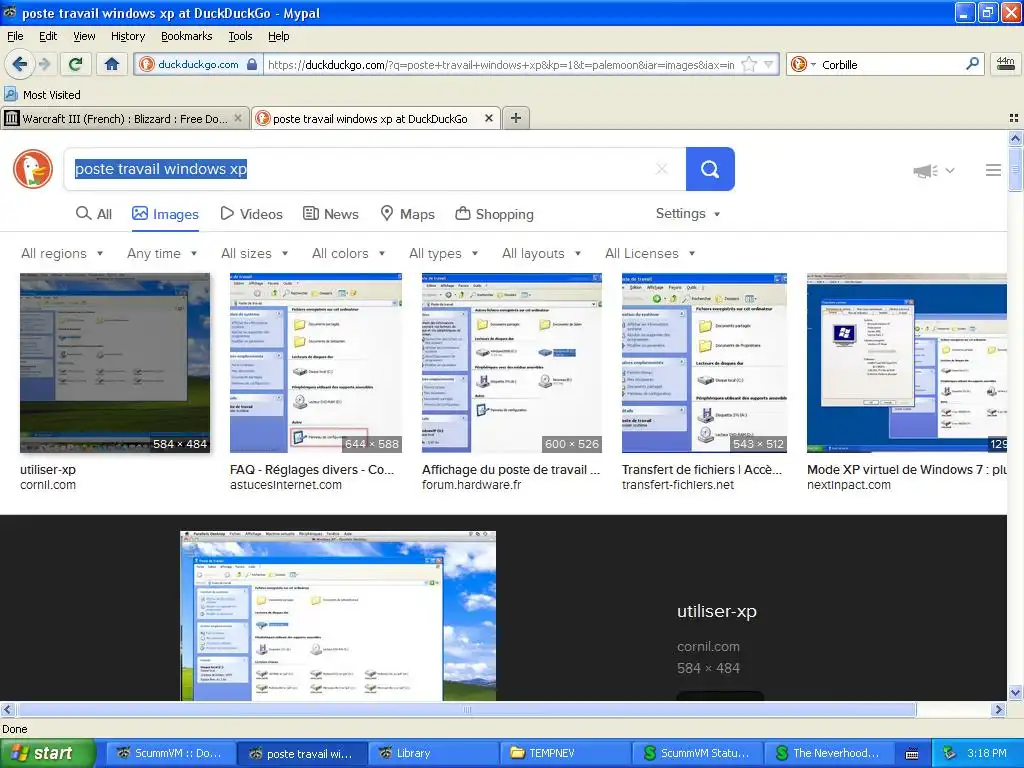Open the Library taskbar window
1024x768 pixels.
[433, 753]
